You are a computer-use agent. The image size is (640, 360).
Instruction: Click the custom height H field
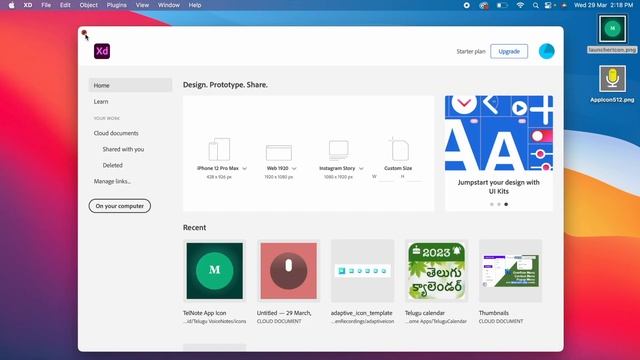(414, 177)
